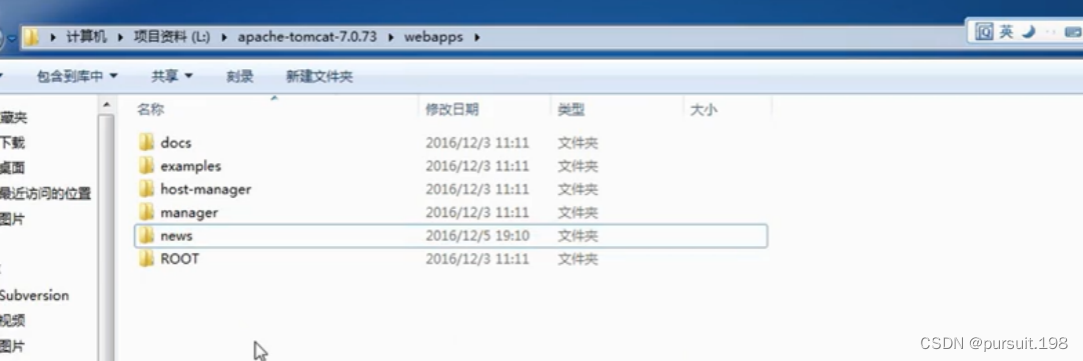Click the moon icon in IME bar

click(x=1028, y=32)
